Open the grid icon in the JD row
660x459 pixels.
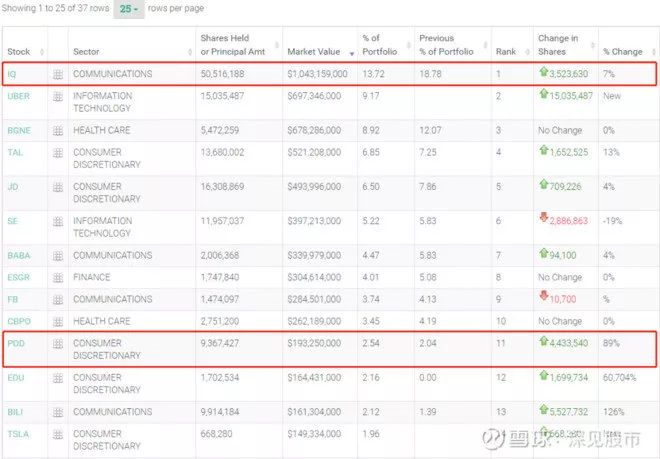[58, 187]
